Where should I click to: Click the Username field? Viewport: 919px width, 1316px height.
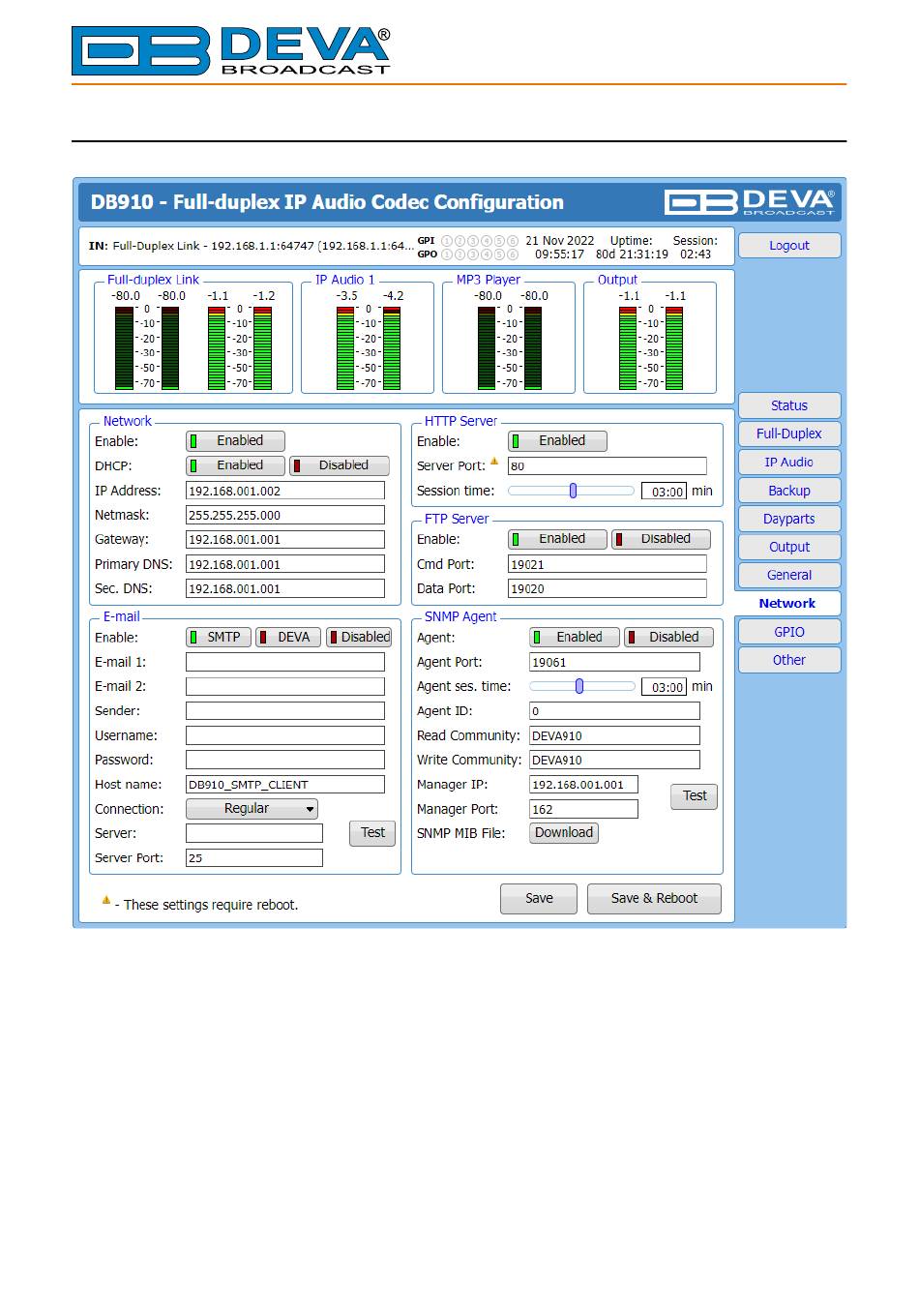[285, 735]
